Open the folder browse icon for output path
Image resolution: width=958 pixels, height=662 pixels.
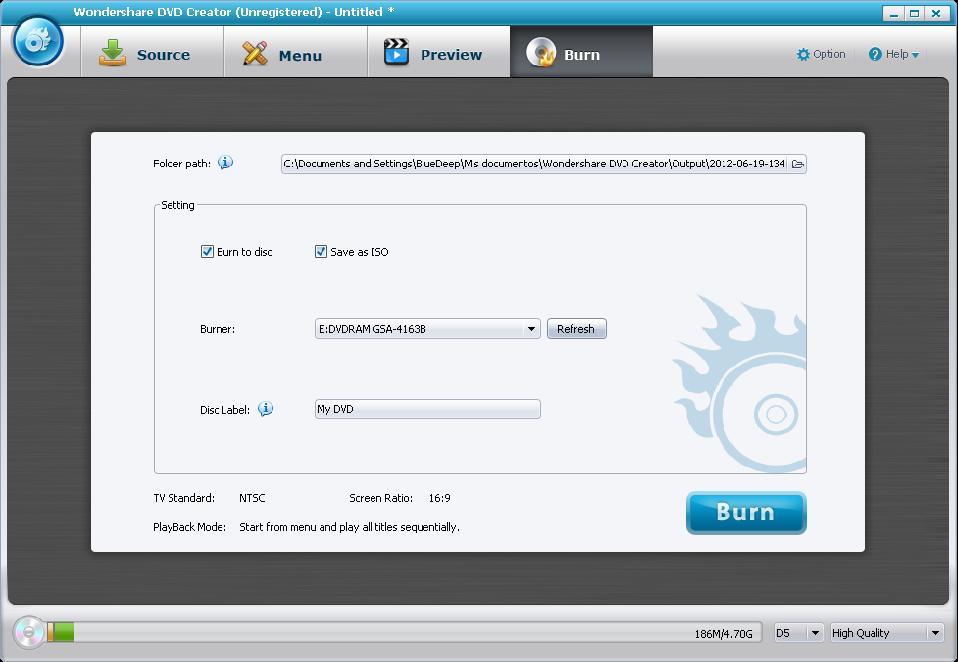797,163
